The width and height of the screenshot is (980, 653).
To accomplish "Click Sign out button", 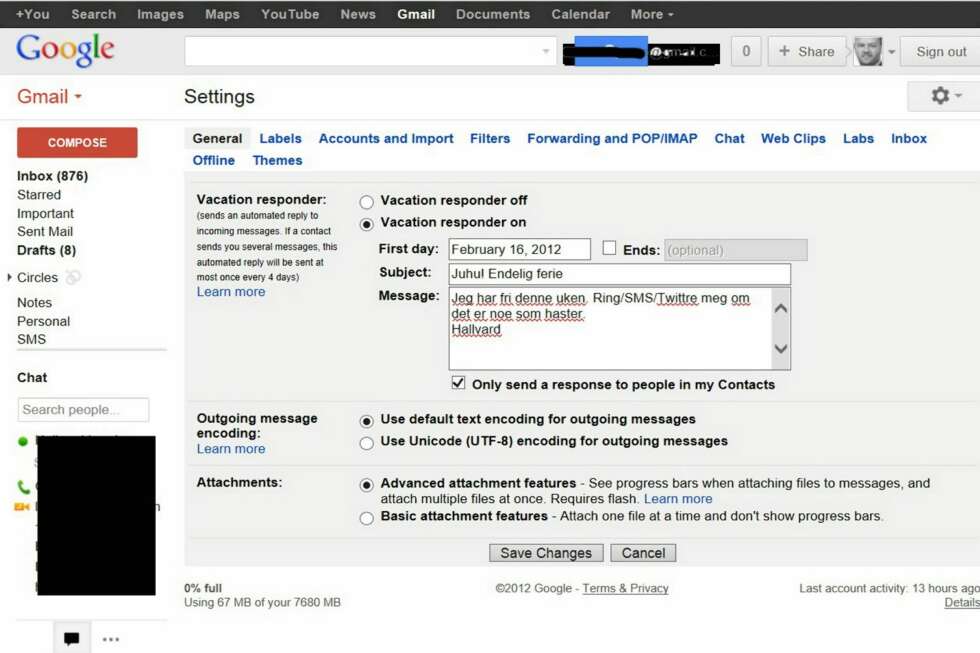I will coord(940,51).
